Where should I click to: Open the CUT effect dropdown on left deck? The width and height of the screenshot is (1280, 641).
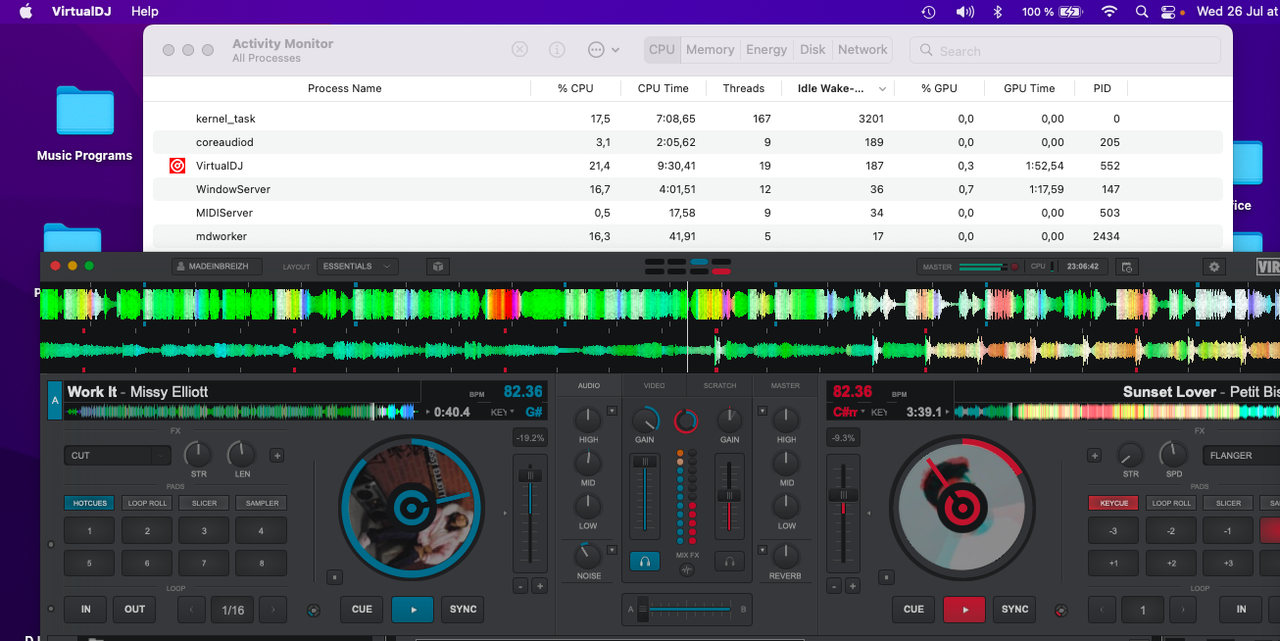pos(118,455)
